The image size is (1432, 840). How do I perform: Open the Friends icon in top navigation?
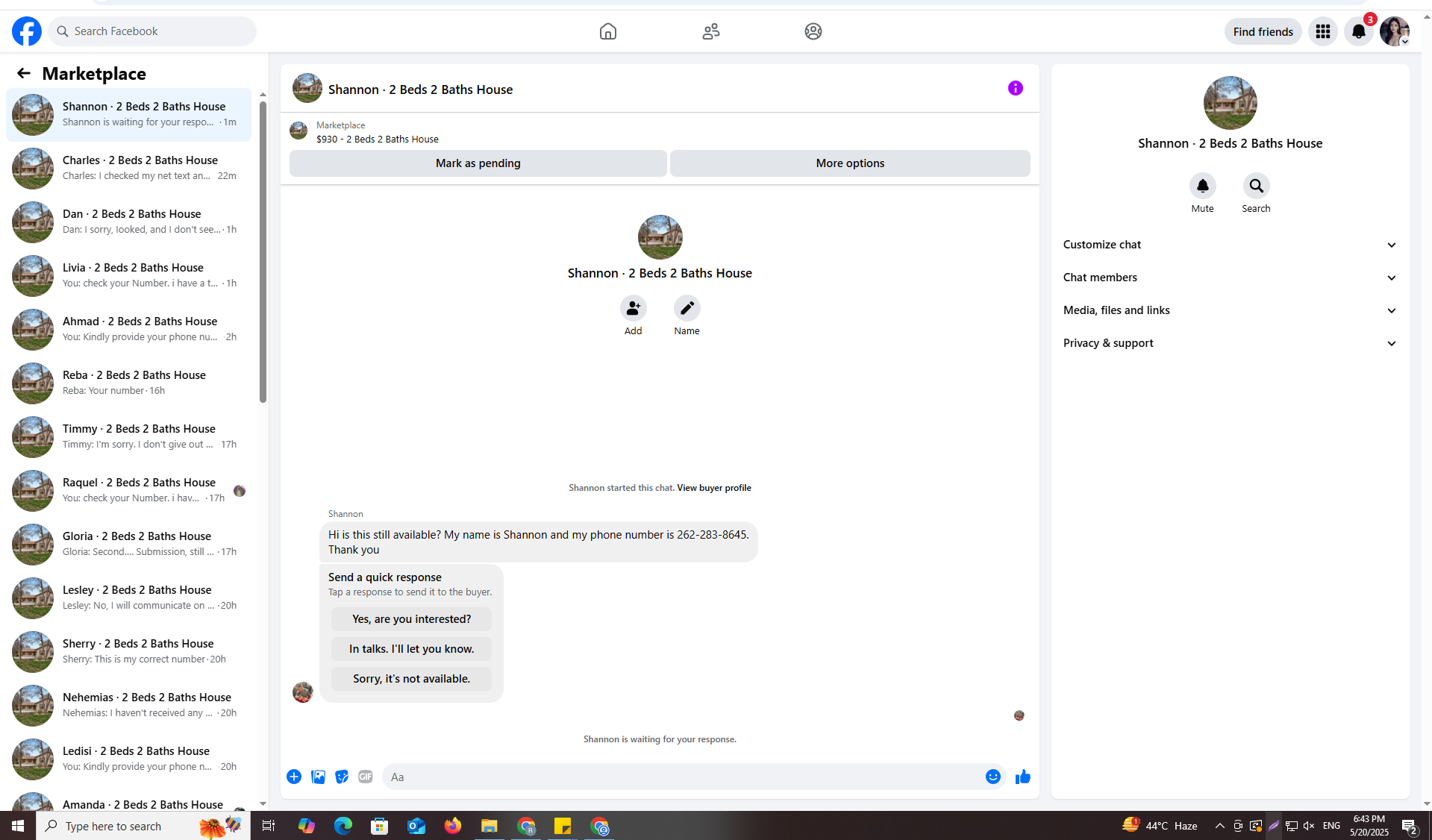pyautogui.click(x=711, y=31)
